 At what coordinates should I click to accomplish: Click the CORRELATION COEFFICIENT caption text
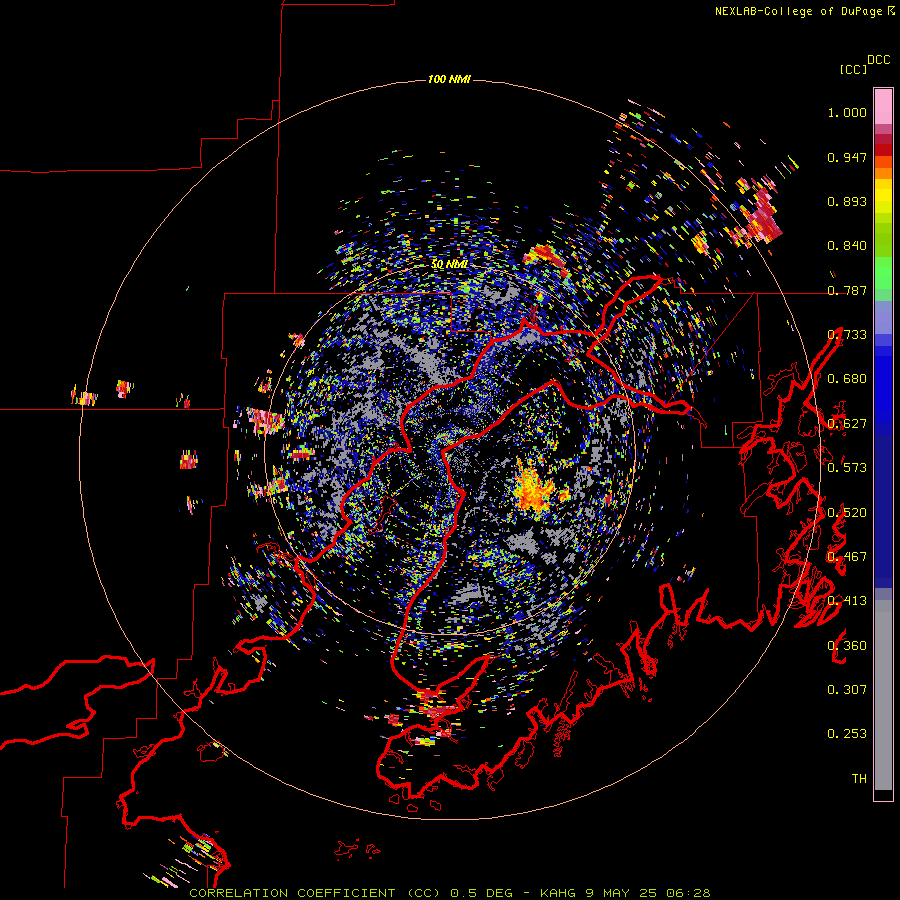(x=292, y=893)
